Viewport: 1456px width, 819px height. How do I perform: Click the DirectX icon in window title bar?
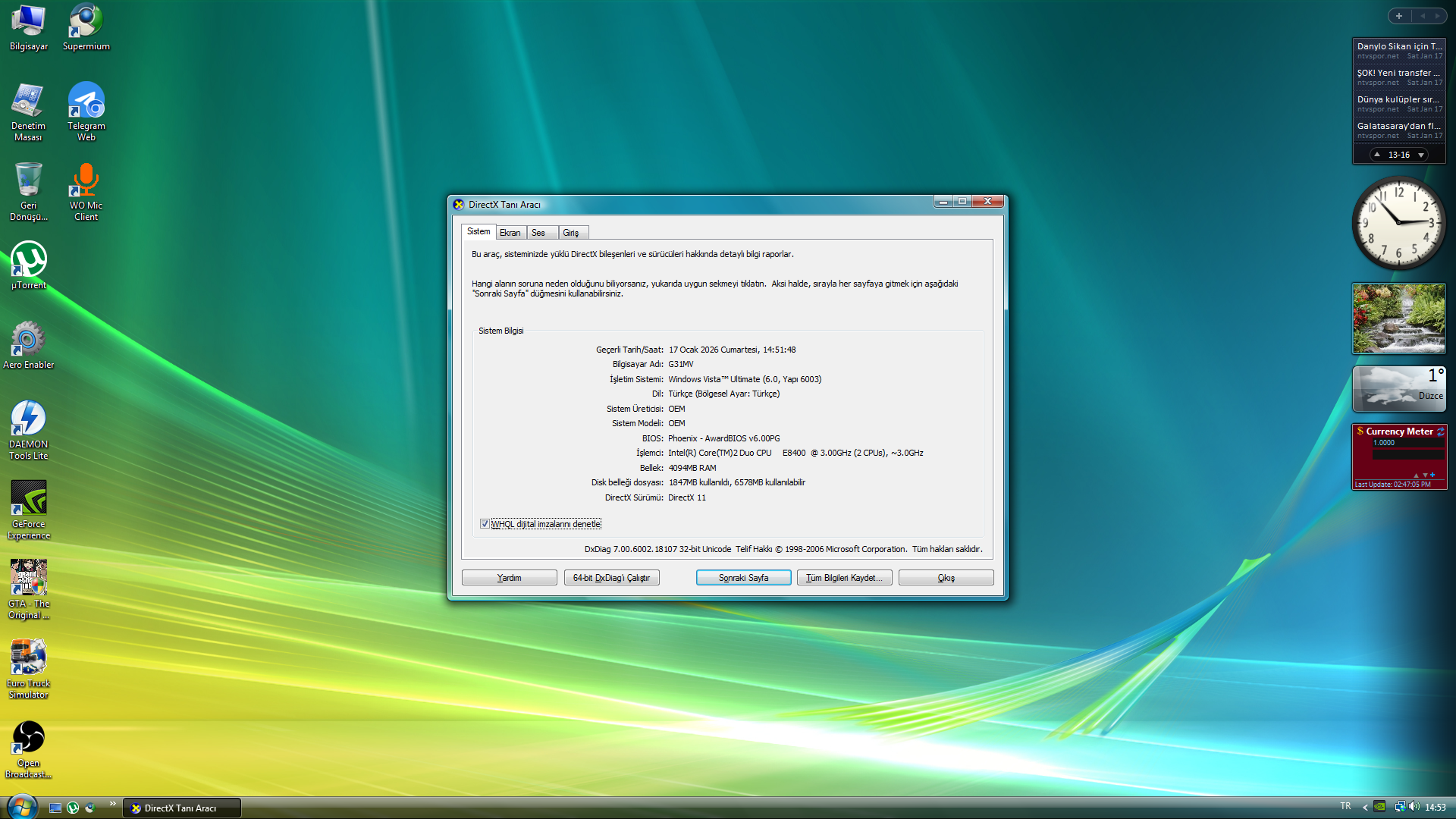tap(459, 205)
